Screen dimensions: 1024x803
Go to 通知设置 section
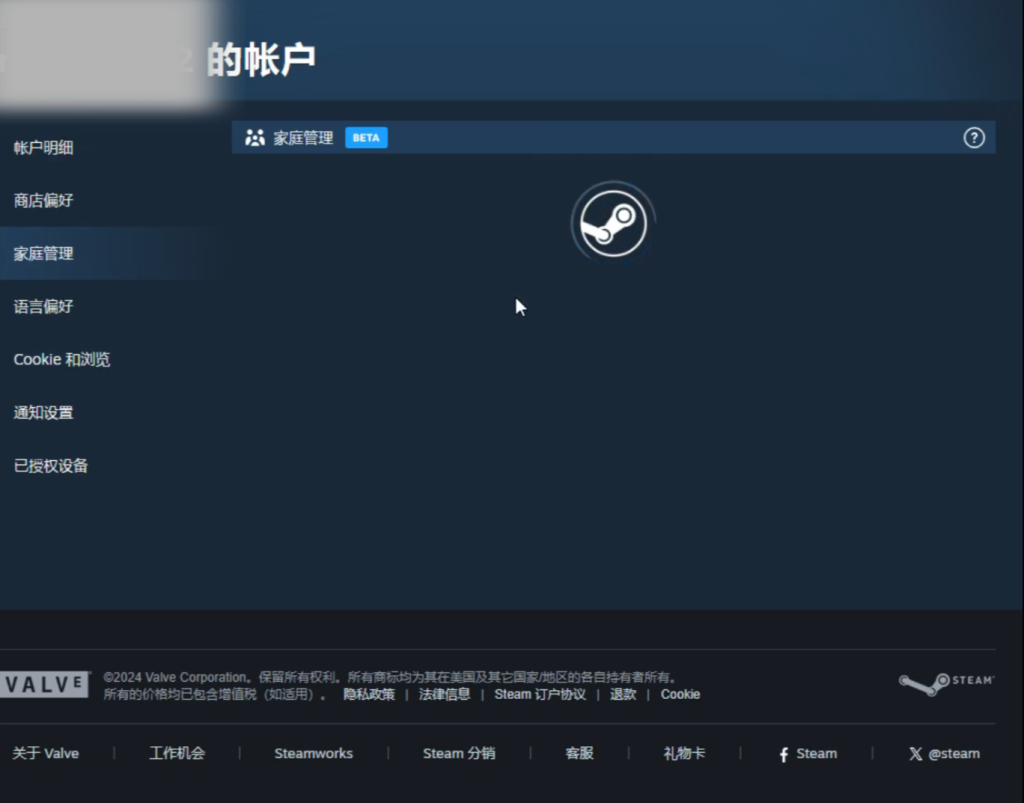coord(43,412)
